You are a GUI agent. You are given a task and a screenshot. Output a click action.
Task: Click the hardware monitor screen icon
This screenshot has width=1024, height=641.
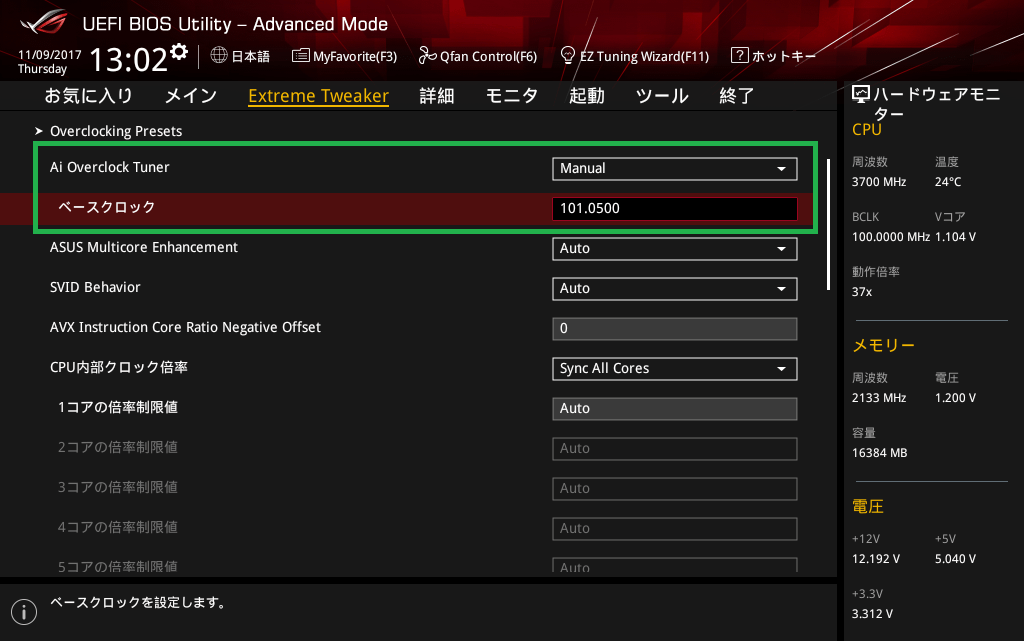coord(861,95)
